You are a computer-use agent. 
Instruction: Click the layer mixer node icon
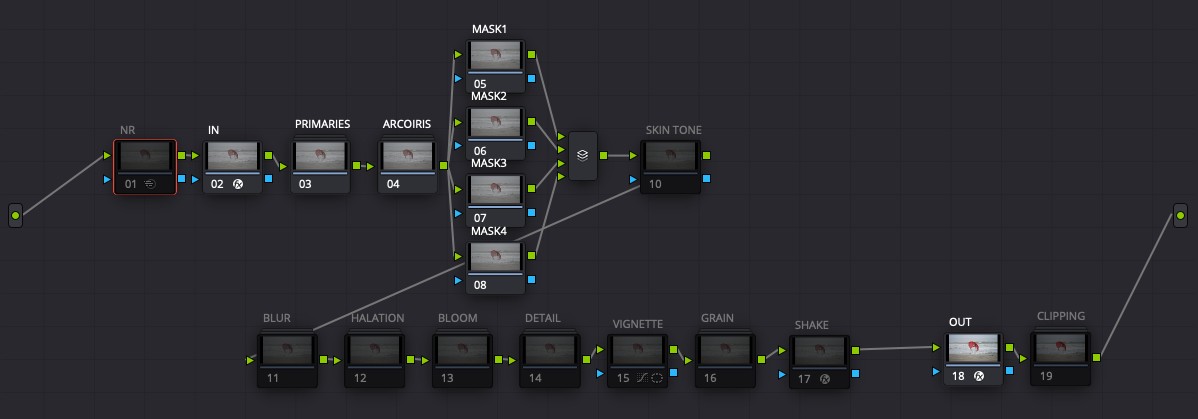pos(583,155)
